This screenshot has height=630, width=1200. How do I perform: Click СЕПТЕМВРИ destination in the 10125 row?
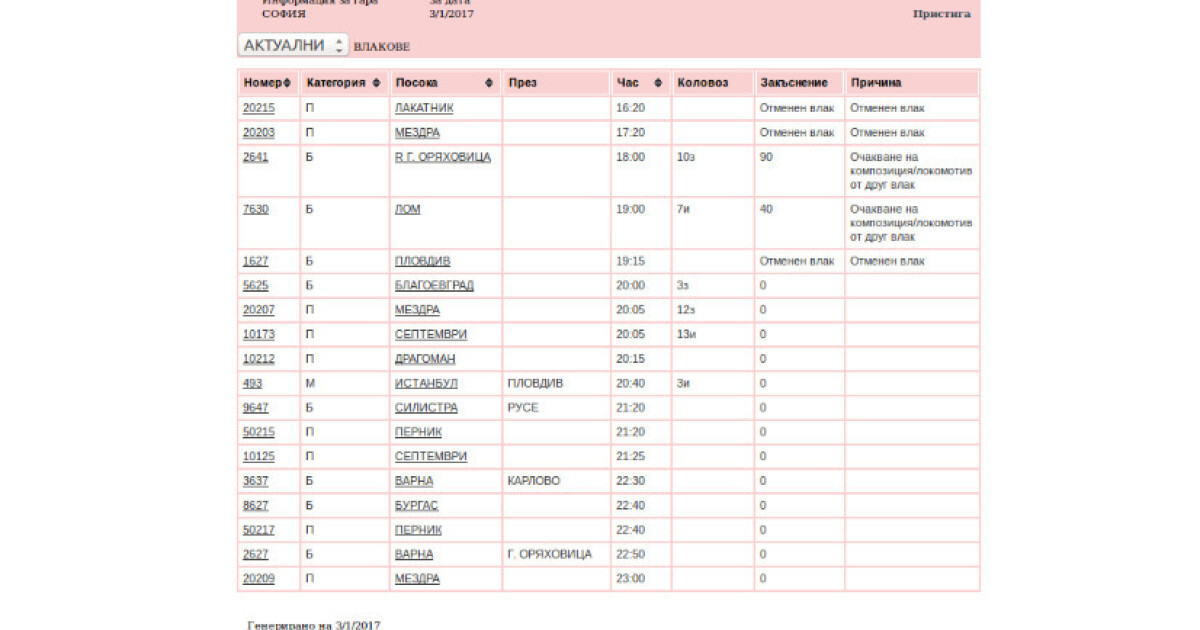pos(430,456)
